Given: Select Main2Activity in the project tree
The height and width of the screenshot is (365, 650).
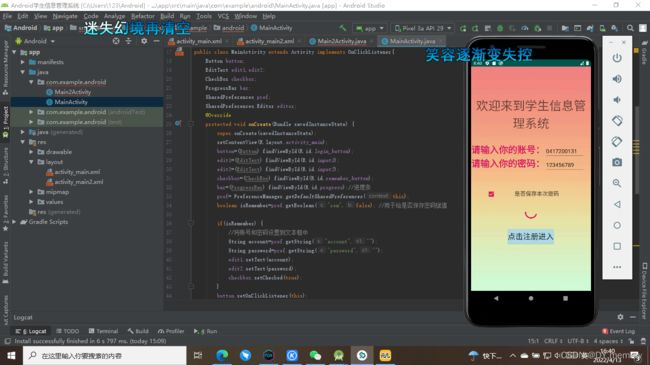Looking at the screenshot, I should click(72, 92).
